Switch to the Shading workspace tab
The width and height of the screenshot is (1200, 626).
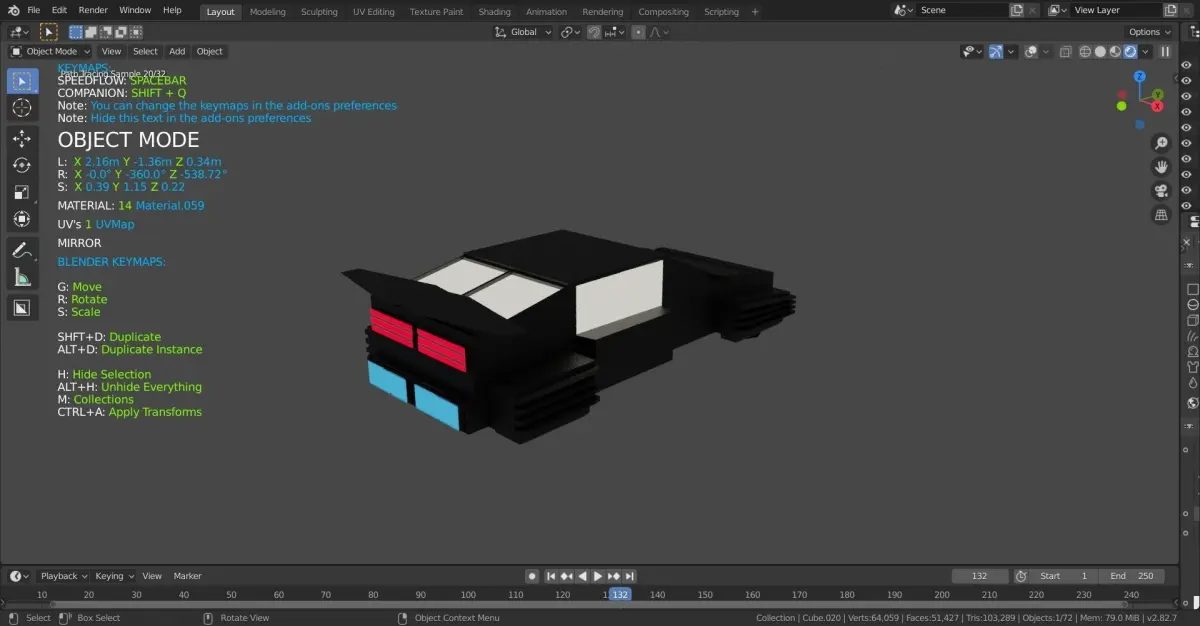(494, 12)
